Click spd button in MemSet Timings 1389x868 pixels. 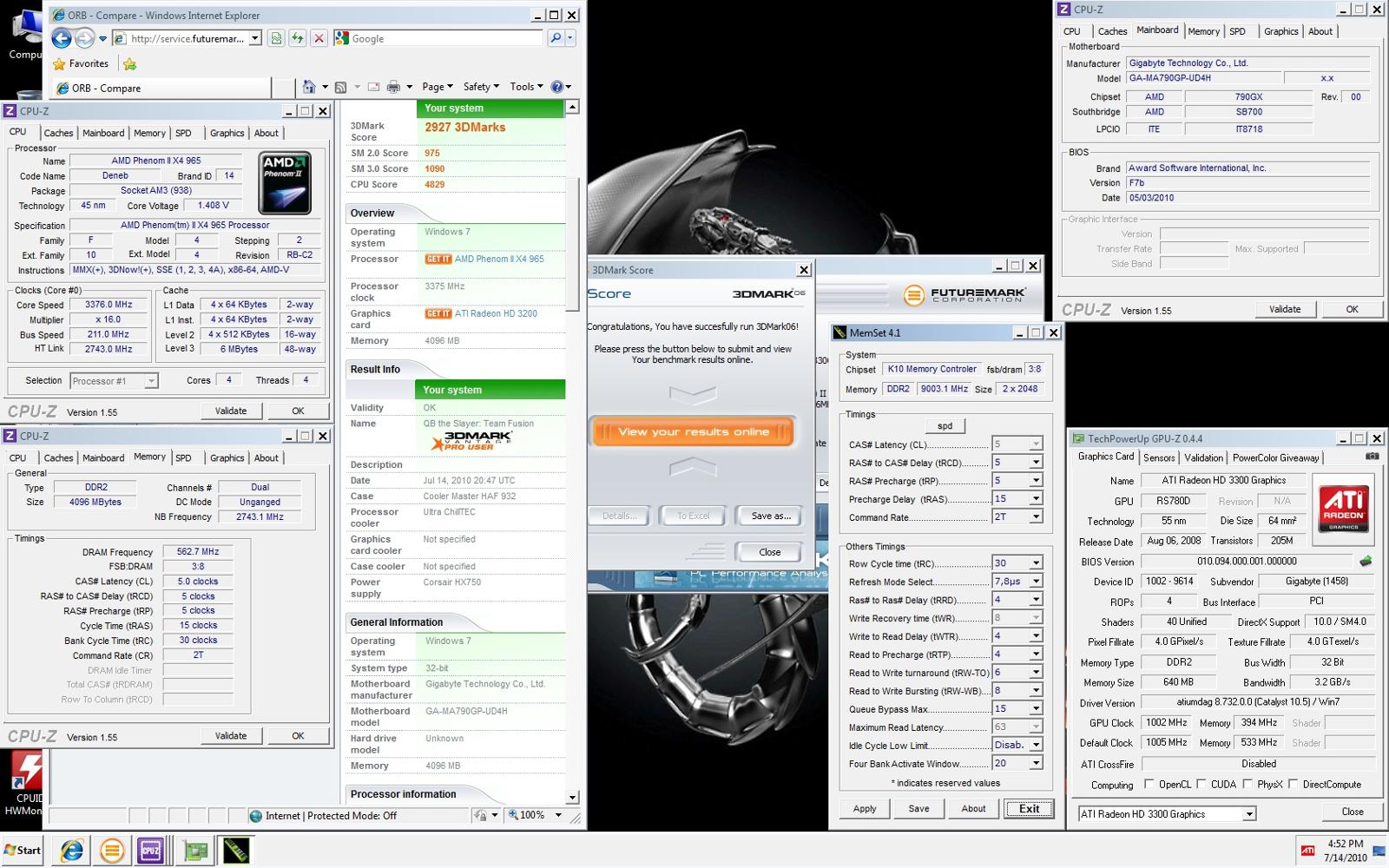pyautogui.click(x=945, y=425)
